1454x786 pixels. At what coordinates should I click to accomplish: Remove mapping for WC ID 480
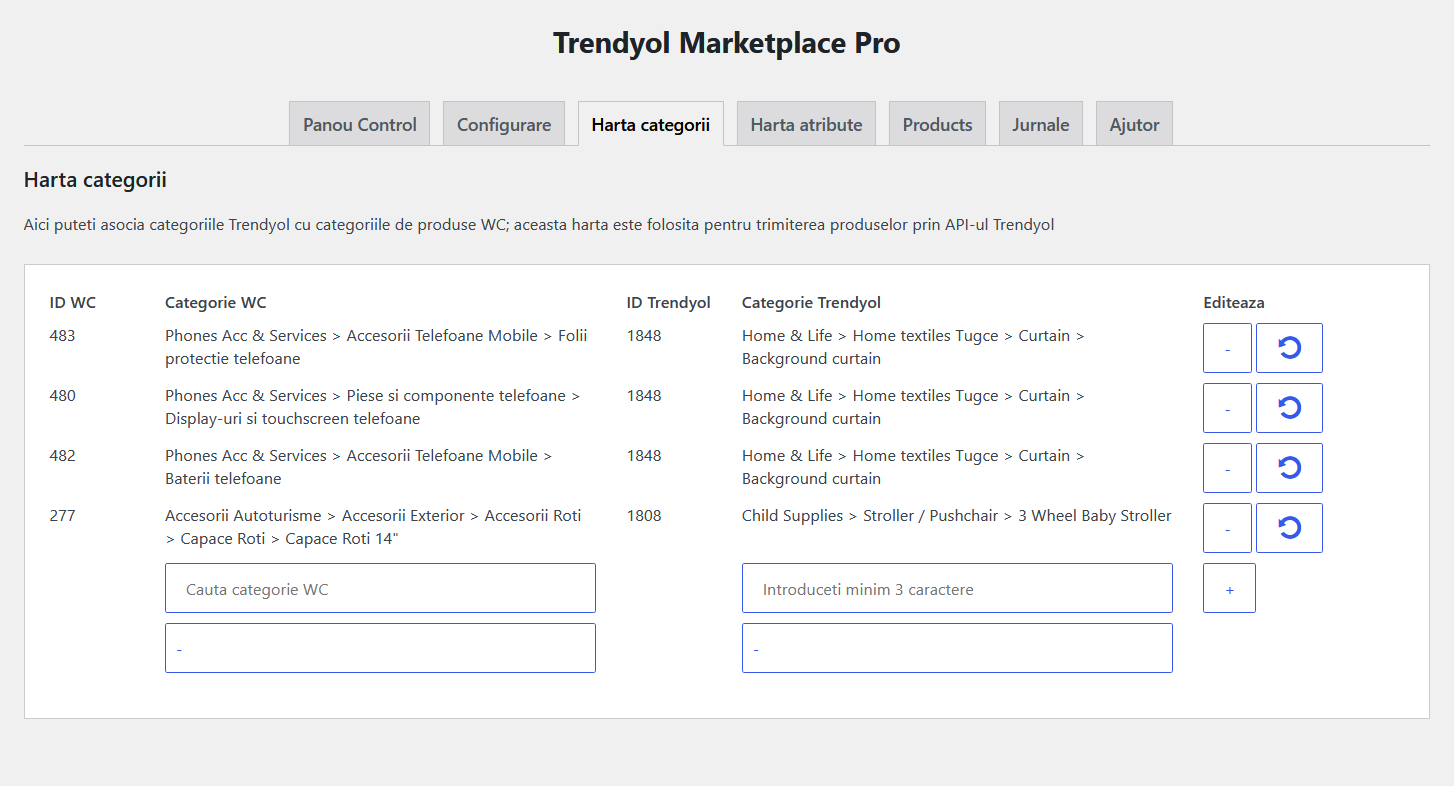(x=1227, y=408)
